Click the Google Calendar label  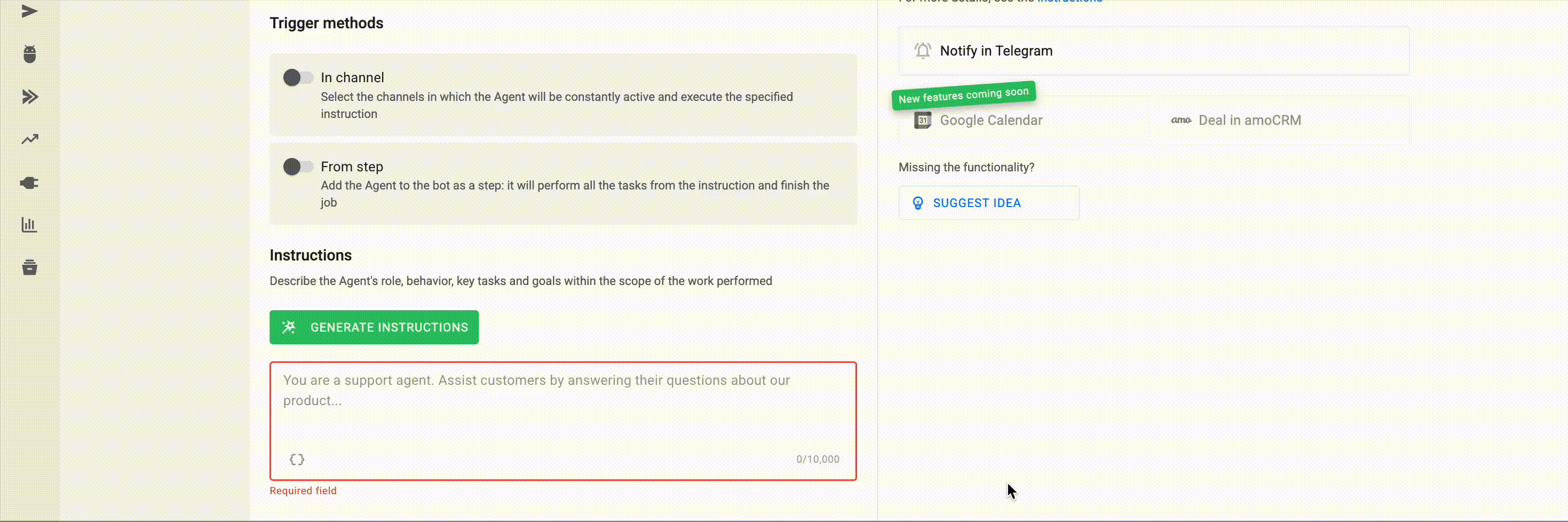pyautogui.click(x=991, y=121)
